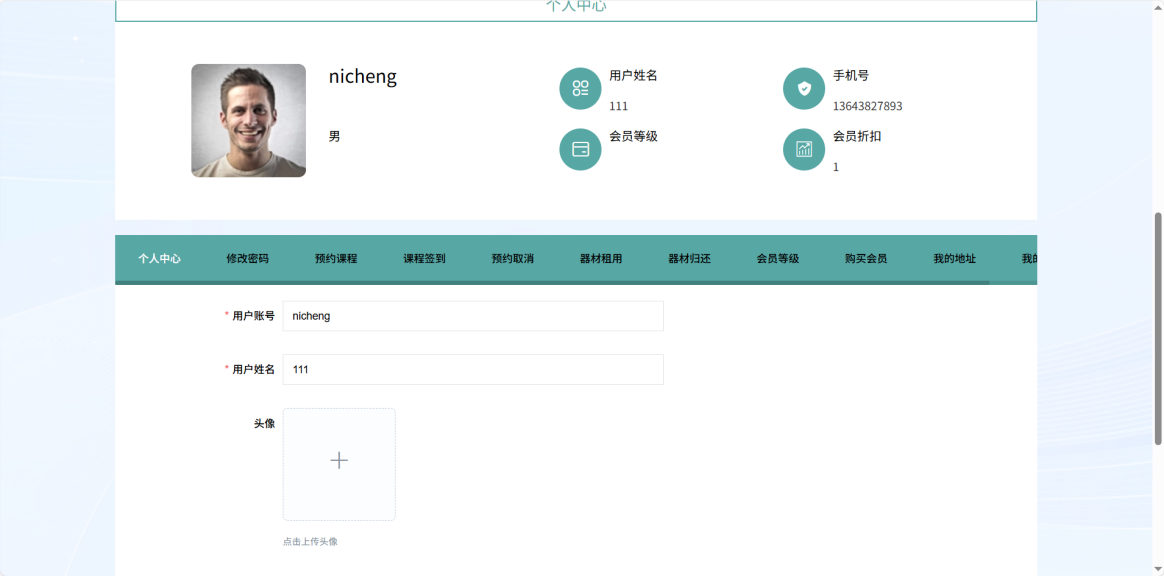Switch to the 器材归还 tab

pyautogui.click(x=690, y=259)
